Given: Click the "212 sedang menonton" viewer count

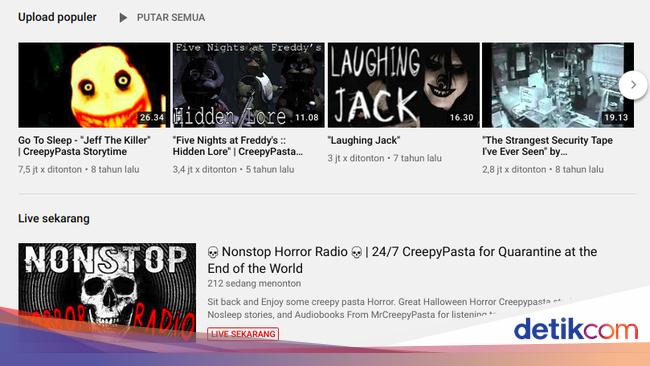Looking at the screenshot, I should click(254, 284).
